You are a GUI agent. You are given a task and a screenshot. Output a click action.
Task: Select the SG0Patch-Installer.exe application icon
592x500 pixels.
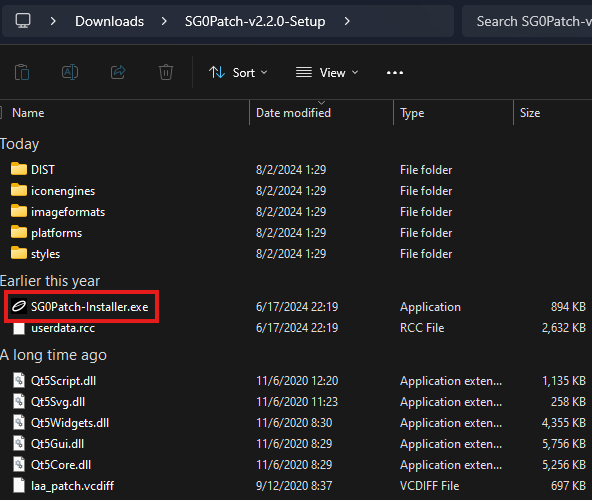pyautogui.click(x=19, y=306)
